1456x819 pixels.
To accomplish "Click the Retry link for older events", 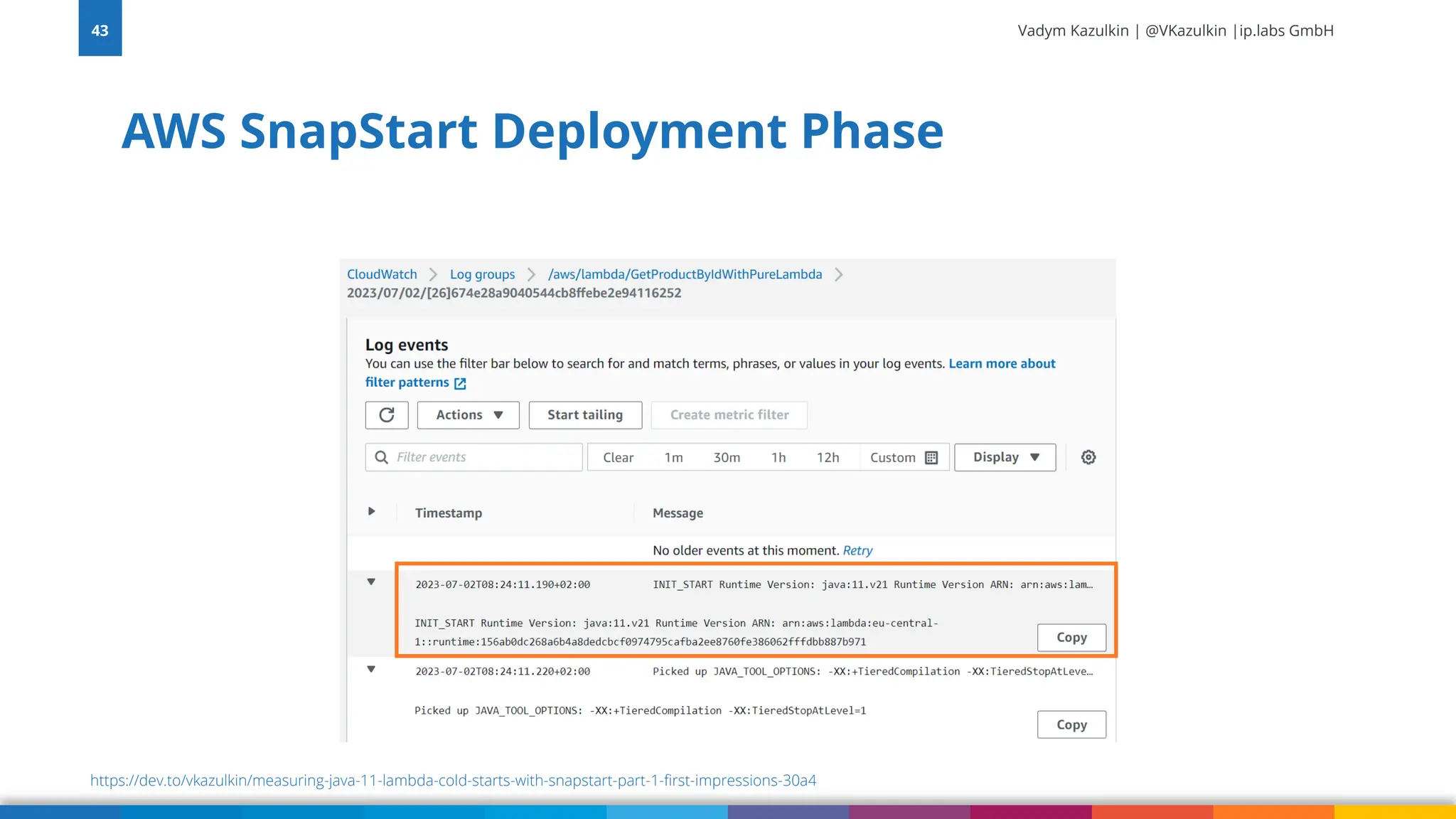I will [x=857, y=551].
